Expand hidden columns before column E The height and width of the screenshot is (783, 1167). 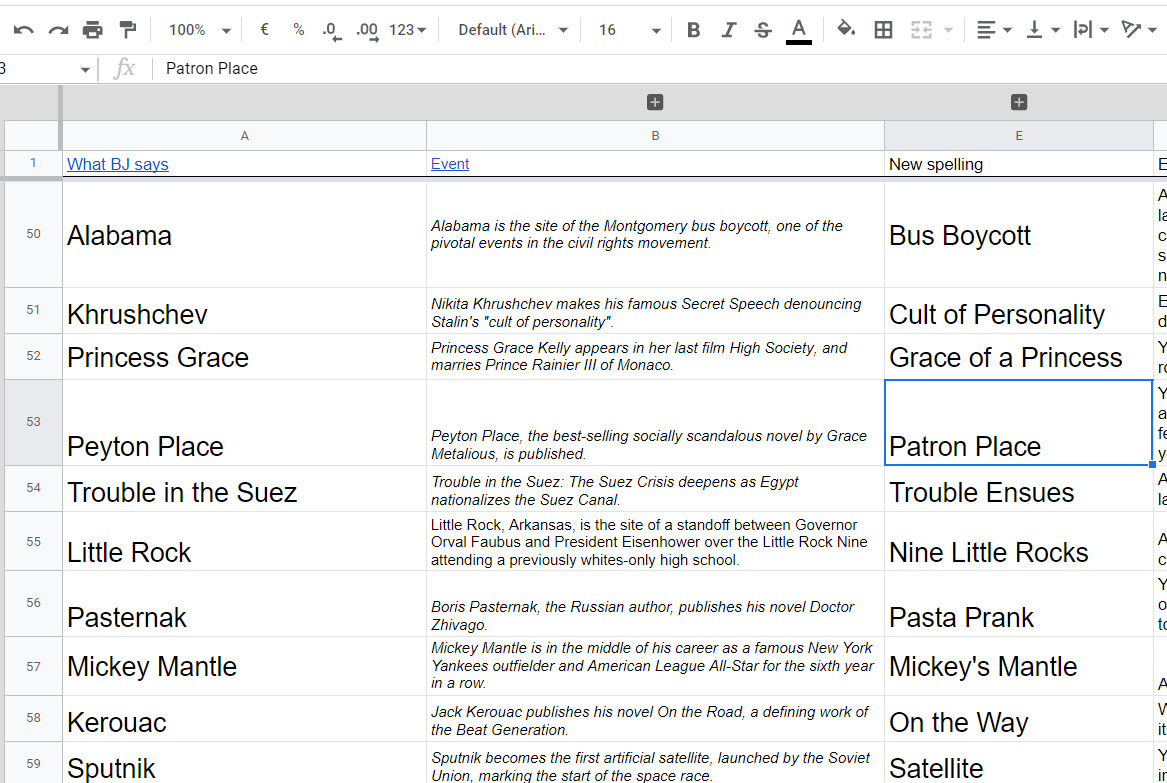pyautogui.click(x=1019, y=102)
